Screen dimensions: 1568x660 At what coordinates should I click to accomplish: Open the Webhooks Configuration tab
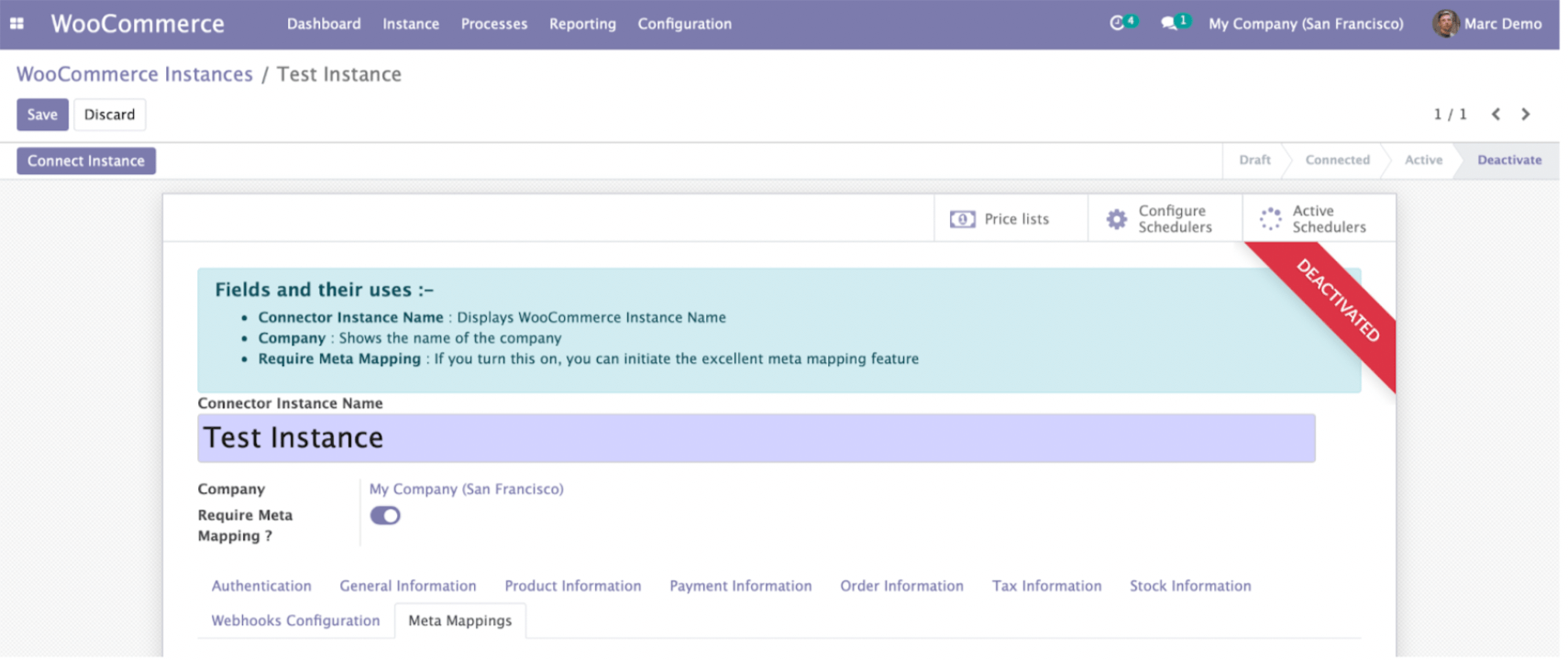[x=295, y=621]
